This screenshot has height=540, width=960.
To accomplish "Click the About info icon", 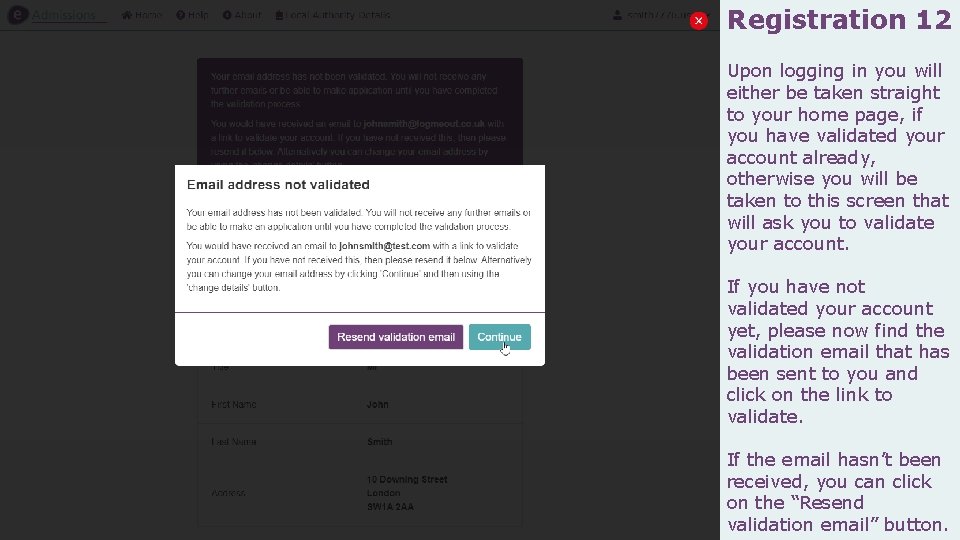I will tap(227, 15).
